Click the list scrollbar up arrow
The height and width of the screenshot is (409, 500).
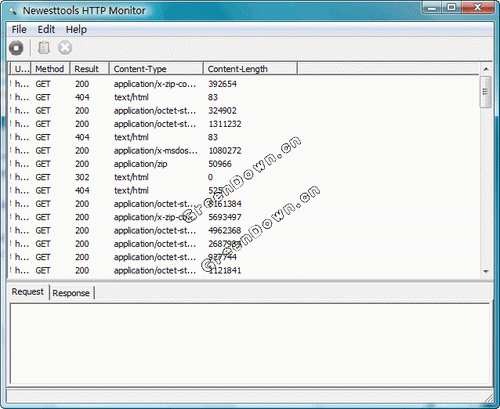pyautogui.click(x=486, y=69)
